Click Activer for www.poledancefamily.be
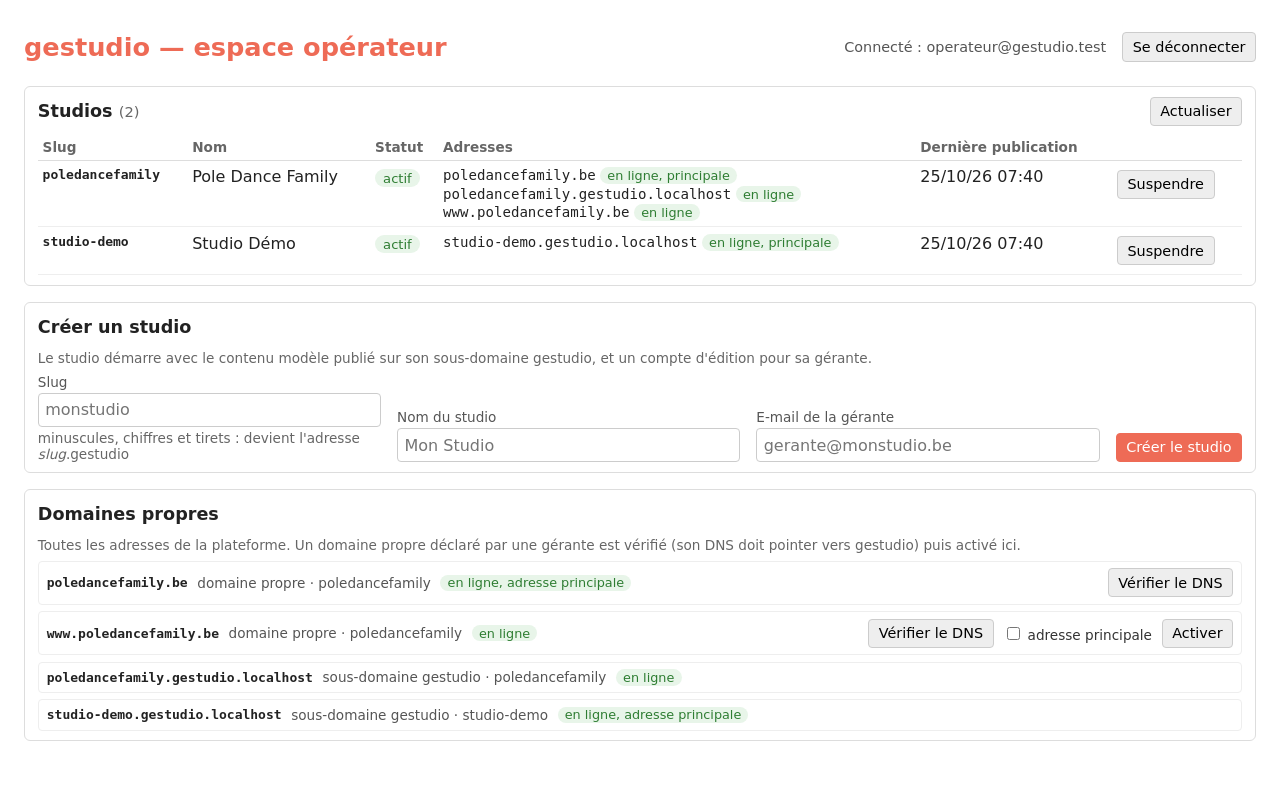 tap(1197, 633)
